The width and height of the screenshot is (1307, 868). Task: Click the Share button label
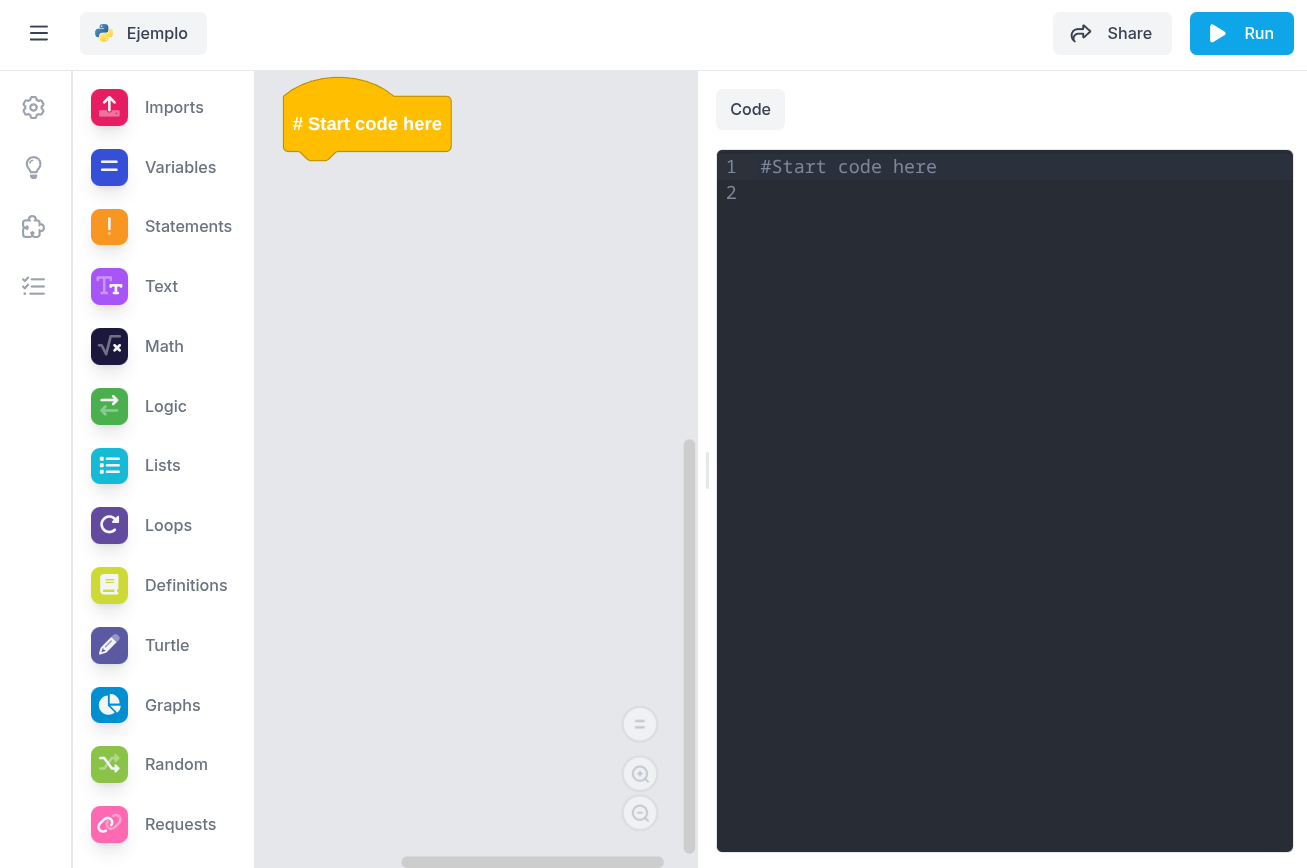click(x=1129, y=33)
